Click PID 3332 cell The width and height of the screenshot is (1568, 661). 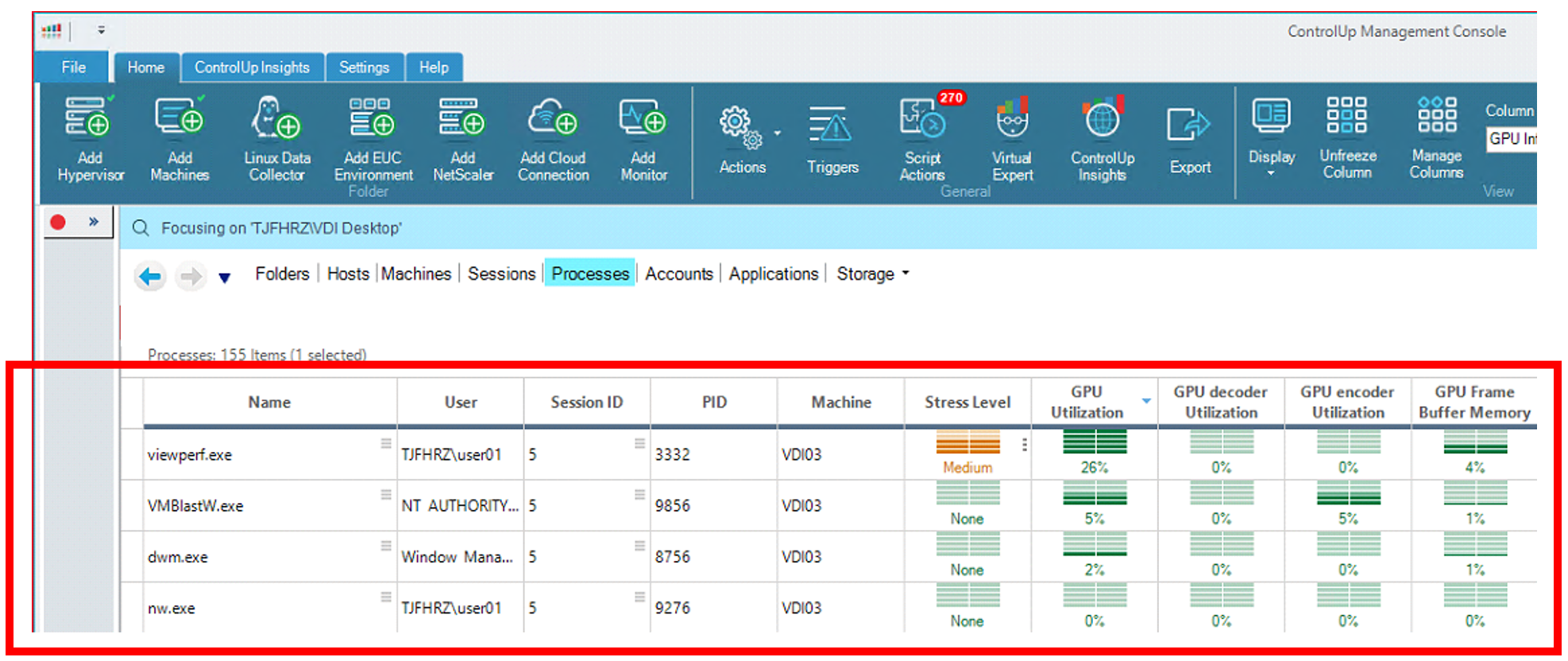pyautogui.click(x=714, y=454)
